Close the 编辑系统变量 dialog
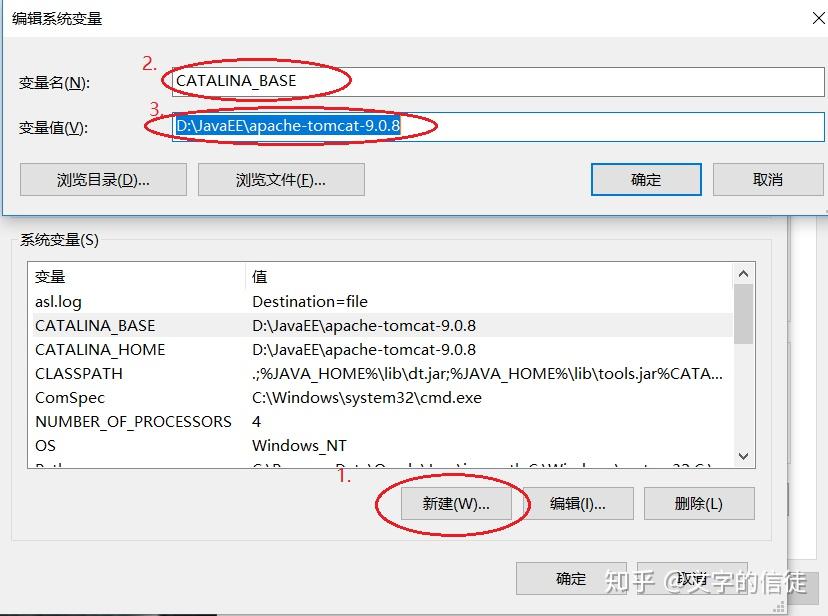Viewport: 828px width, 616px height. coord(817,17)
